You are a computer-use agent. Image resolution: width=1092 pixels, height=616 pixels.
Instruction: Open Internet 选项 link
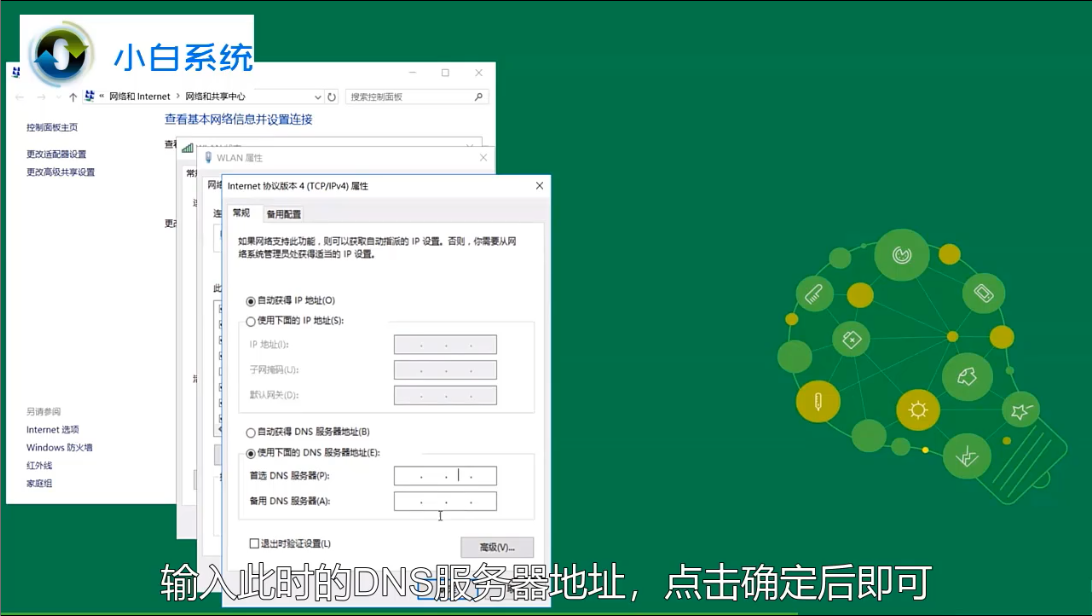[x=53, y=429]
